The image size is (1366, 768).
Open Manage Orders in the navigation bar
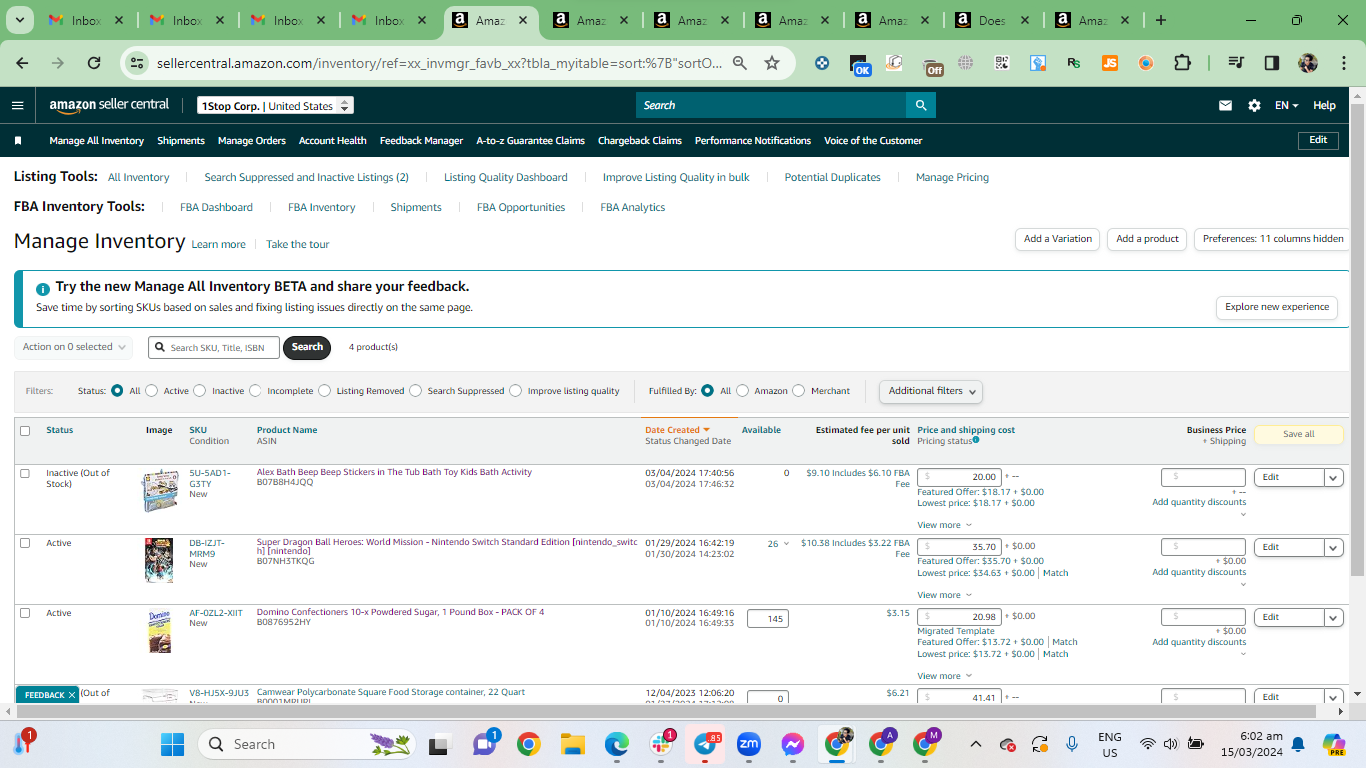[x=252, y=141]
